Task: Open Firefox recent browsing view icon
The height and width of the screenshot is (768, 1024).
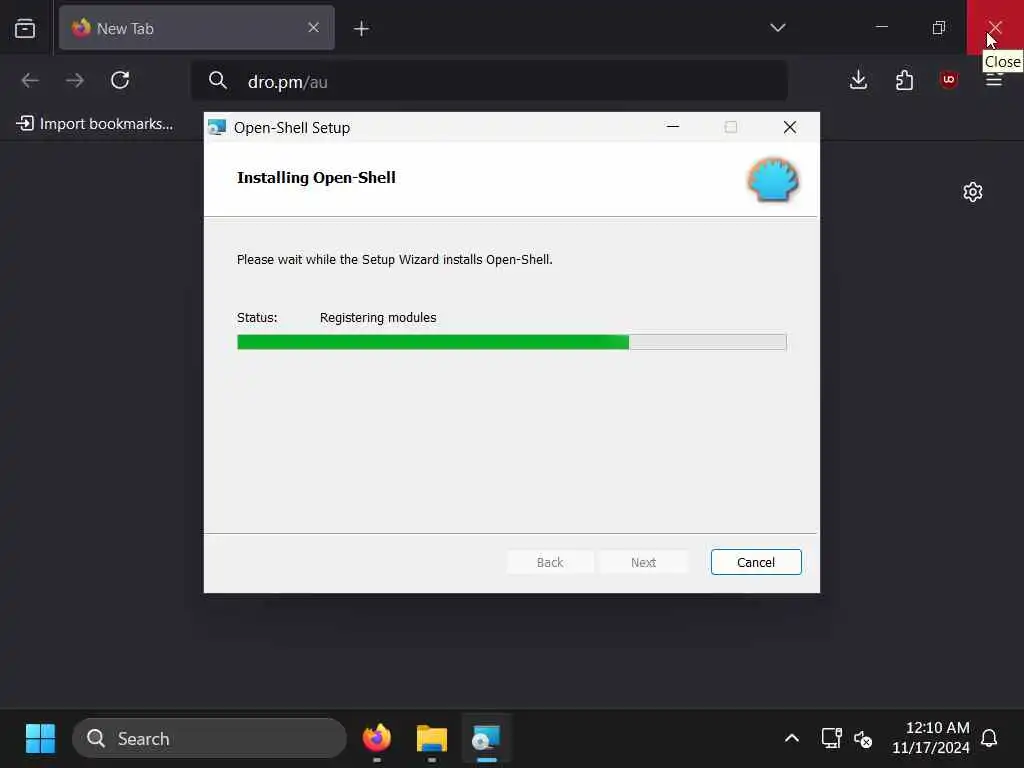Action: 25,28
